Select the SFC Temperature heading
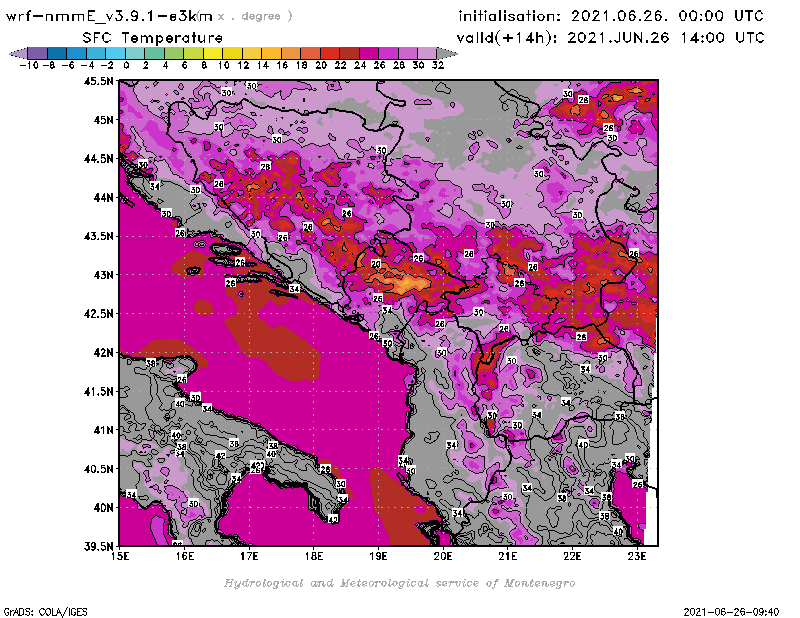The width and height of the screenshot is (800, 618). [153, 38]
